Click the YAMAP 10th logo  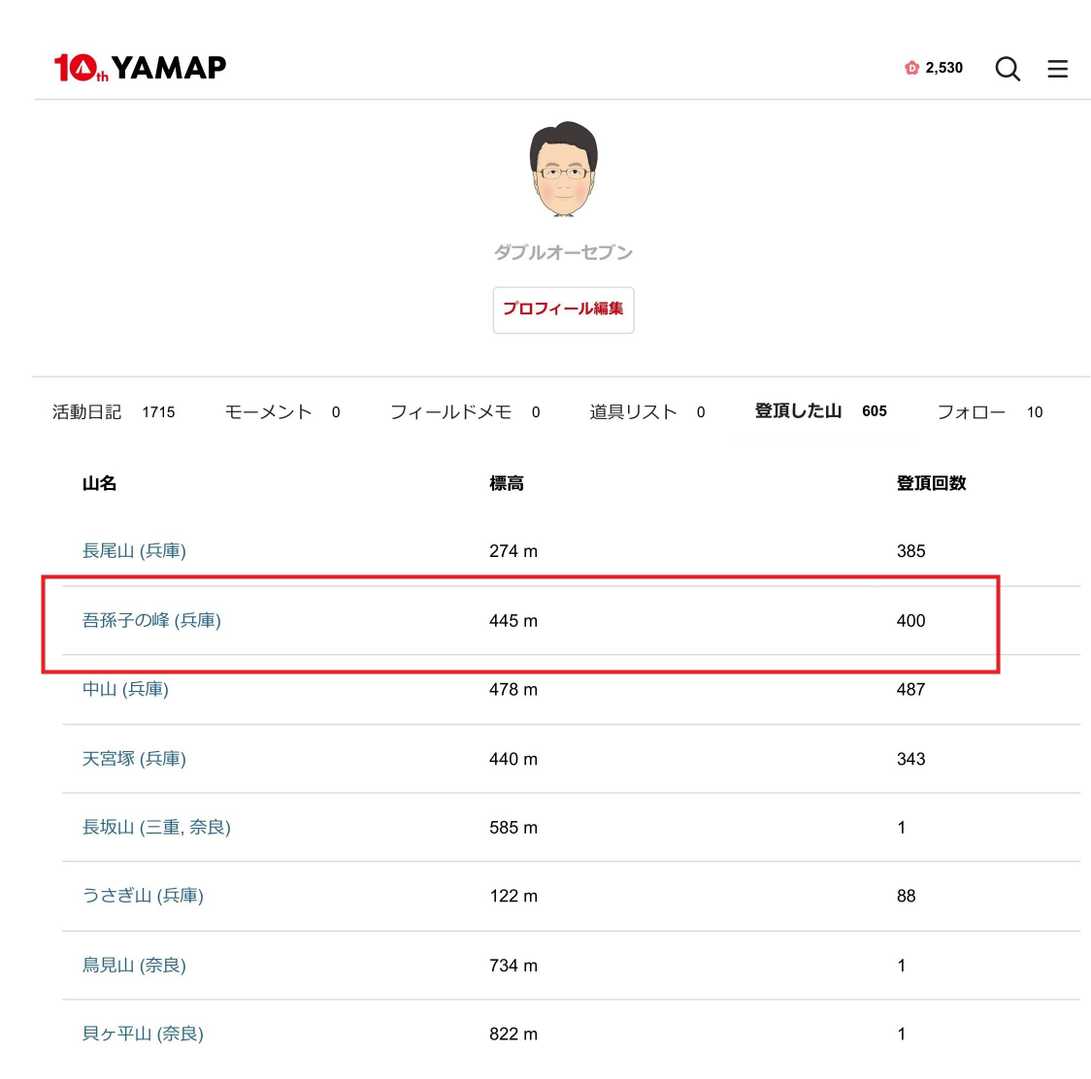(140, 68)
